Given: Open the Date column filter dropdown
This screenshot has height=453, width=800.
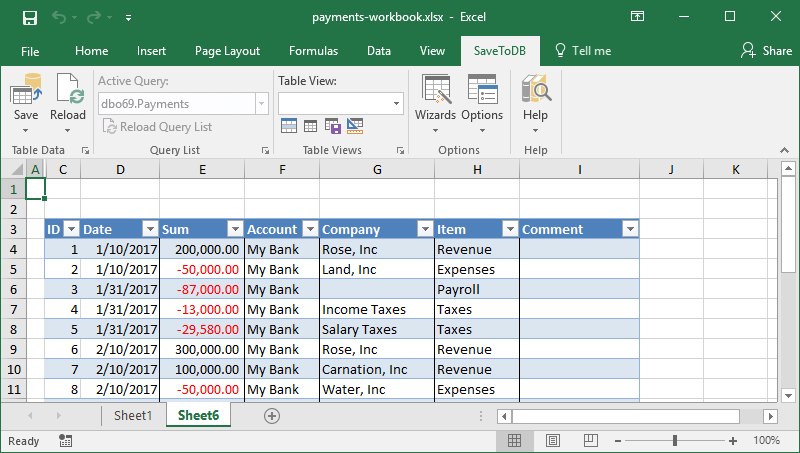Looking at the screenshot, I should click(150, 230).
